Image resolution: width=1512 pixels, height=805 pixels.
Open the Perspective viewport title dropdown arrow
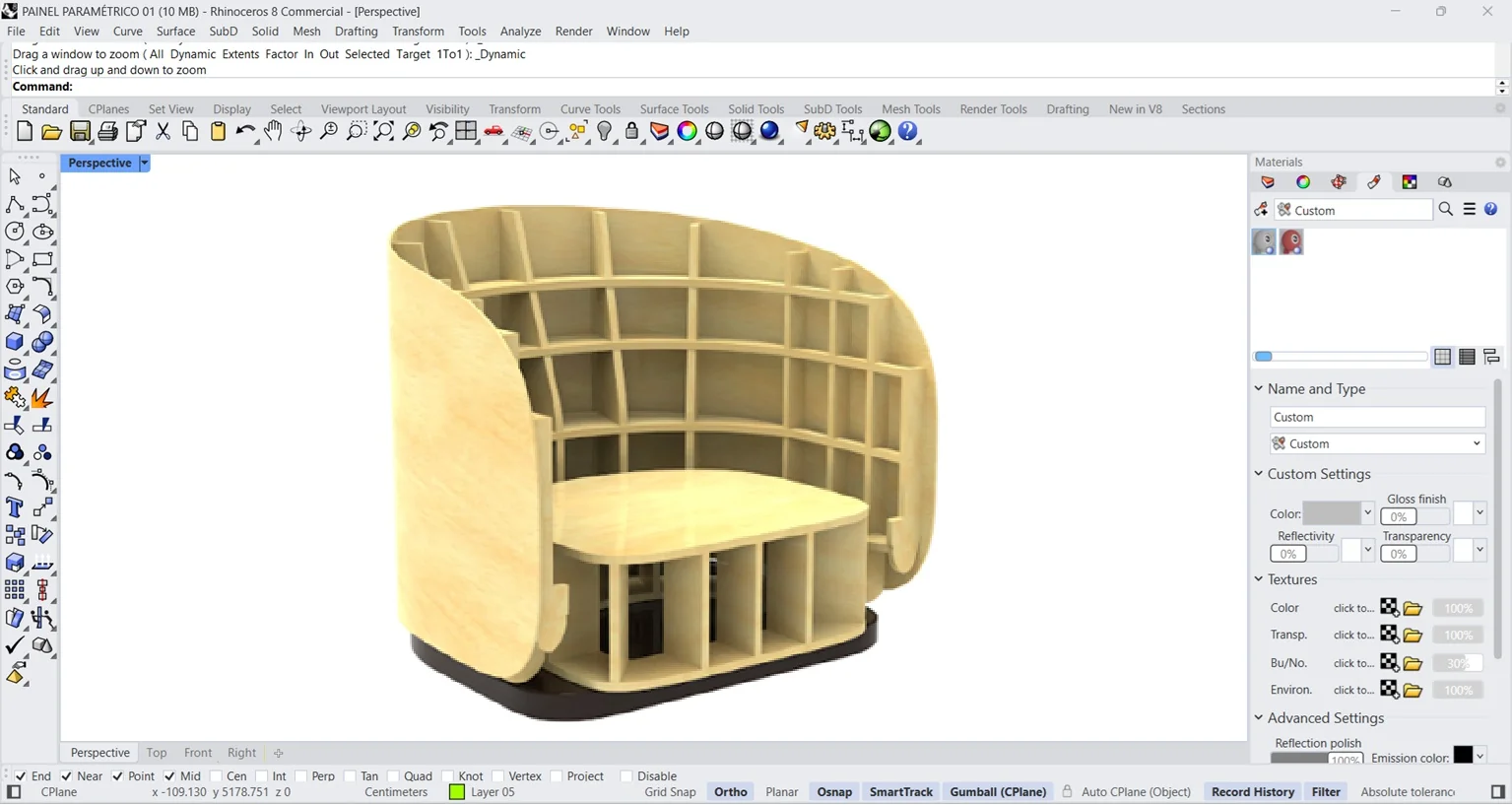tap(144, 163)
